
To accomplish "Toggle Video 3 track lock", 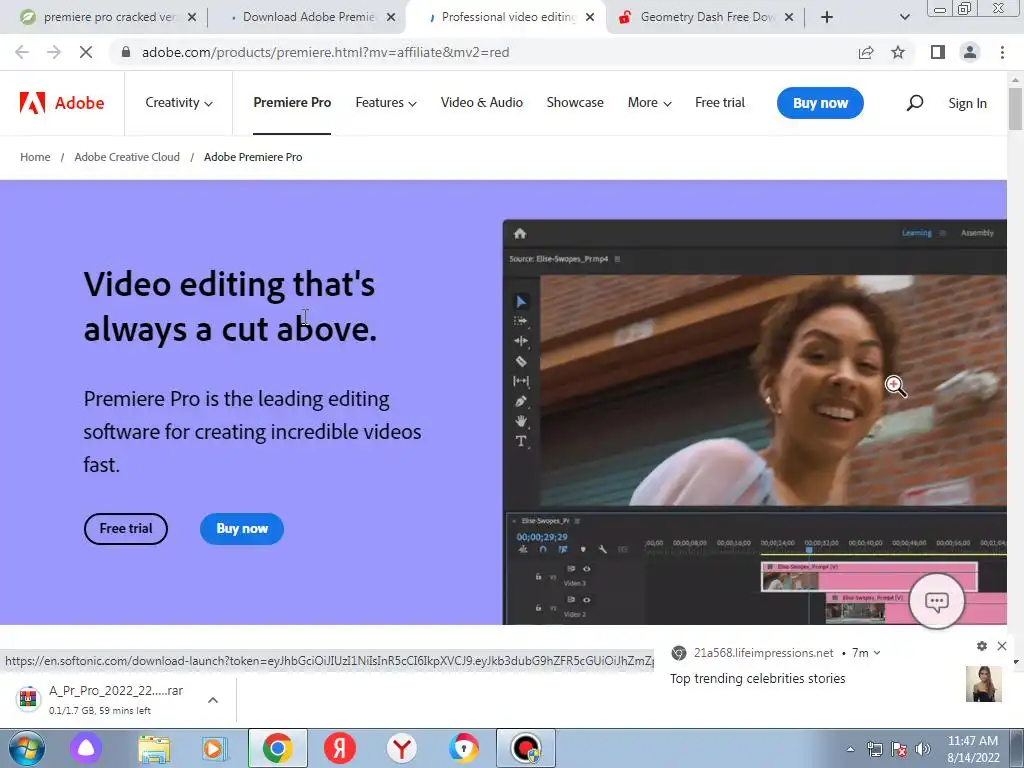I will click(538, 576).
